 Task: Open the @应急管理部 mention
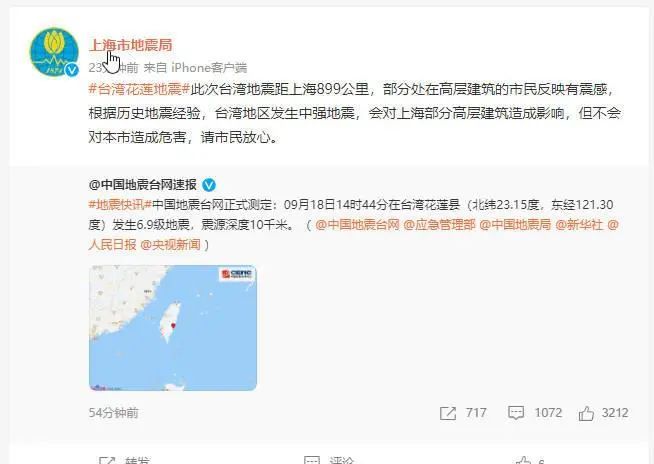(x=439, y=225)
